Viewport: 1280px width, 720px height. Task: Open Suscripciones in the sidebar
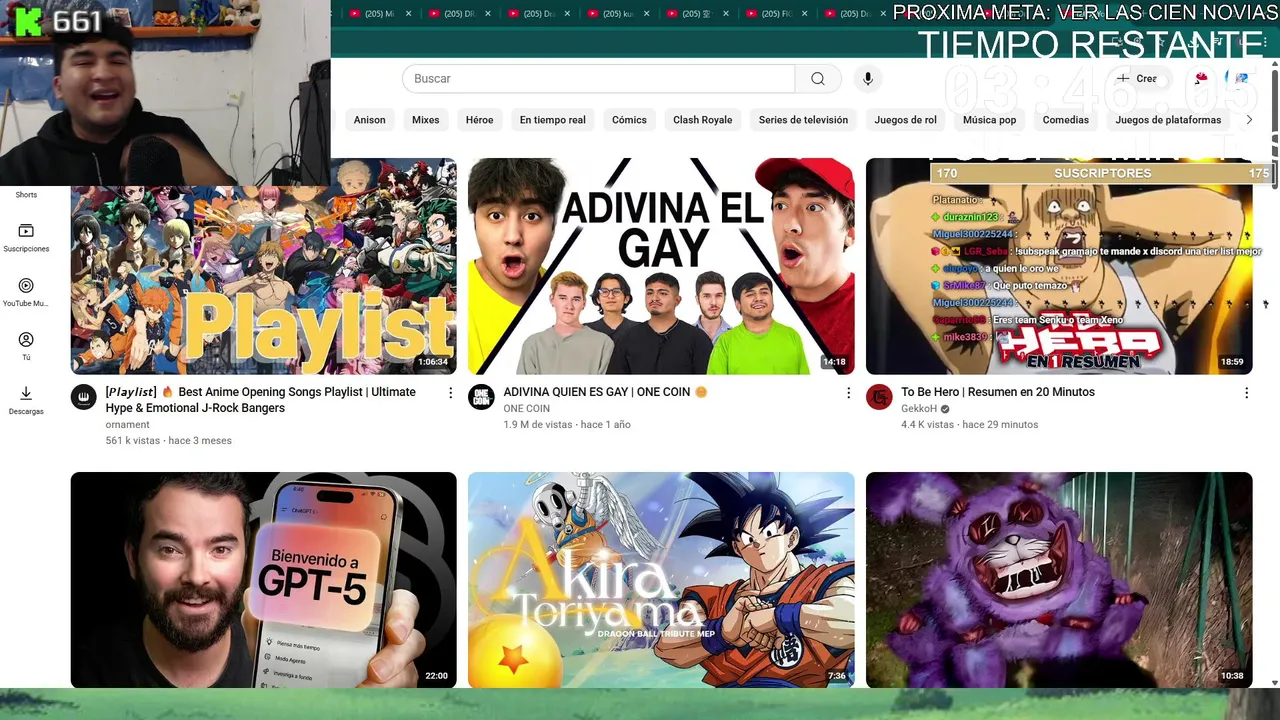point(26,238)
